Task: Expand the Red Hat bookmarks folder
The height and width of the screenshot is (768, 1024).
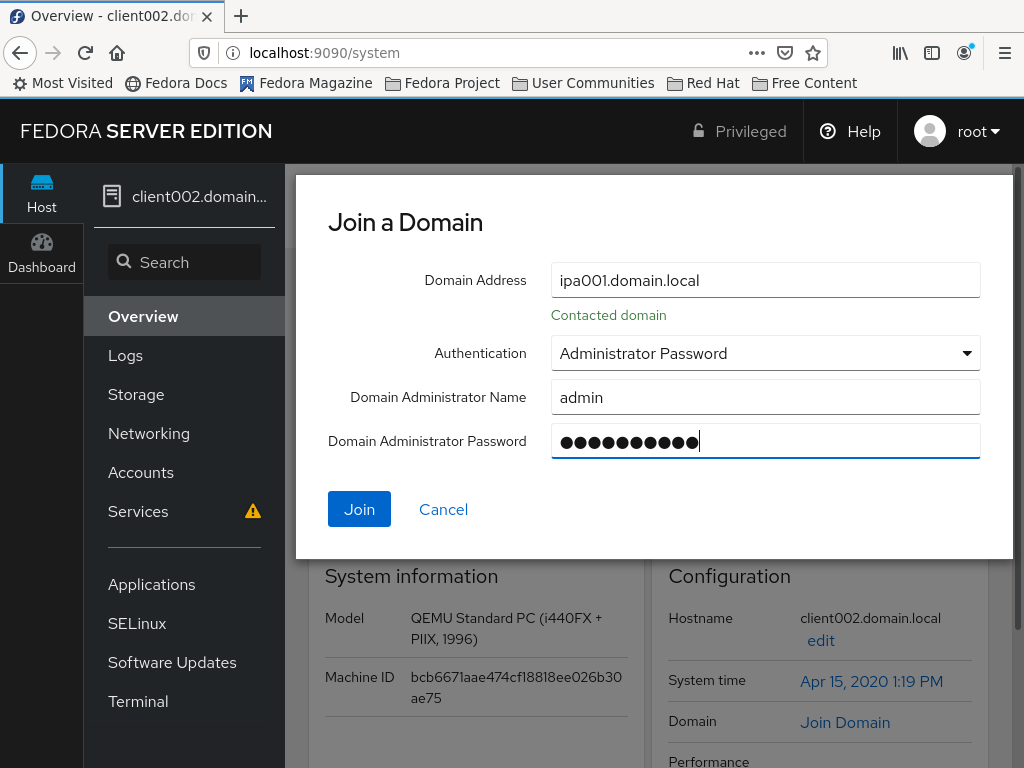Action: [x=703, y=84]
